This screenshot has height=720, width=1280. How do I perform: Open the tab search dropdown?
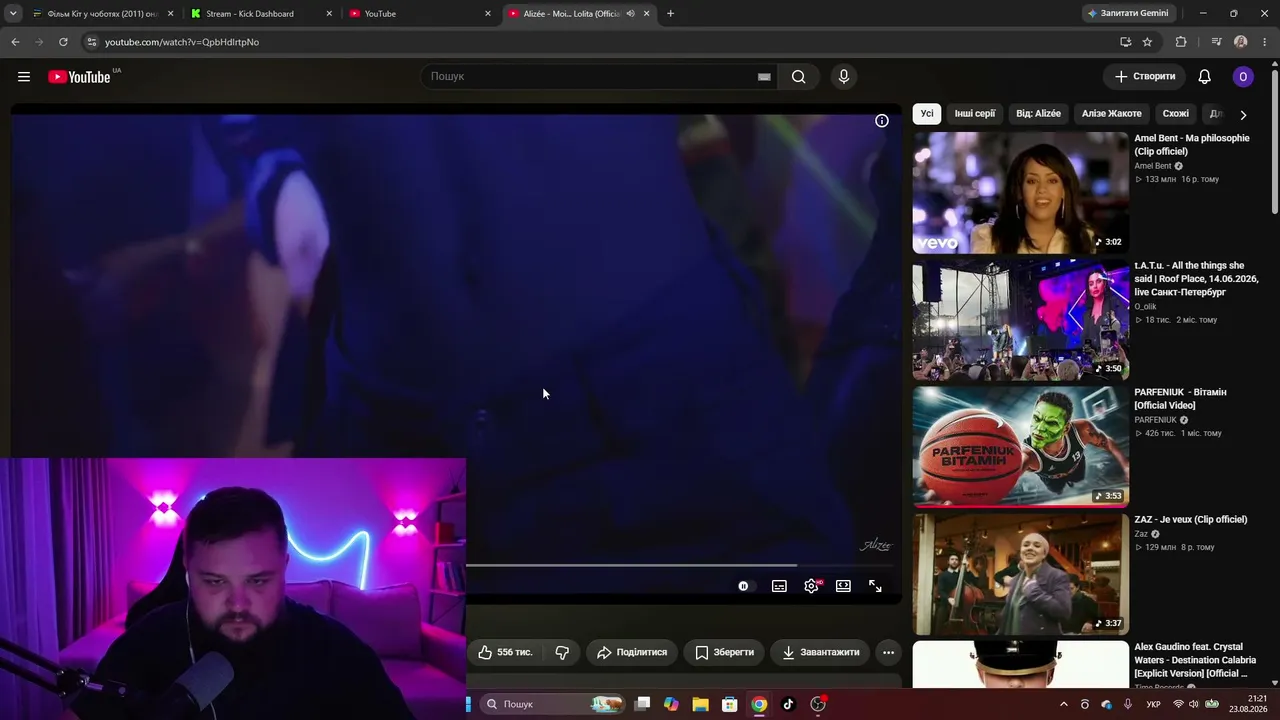(13, 14)
